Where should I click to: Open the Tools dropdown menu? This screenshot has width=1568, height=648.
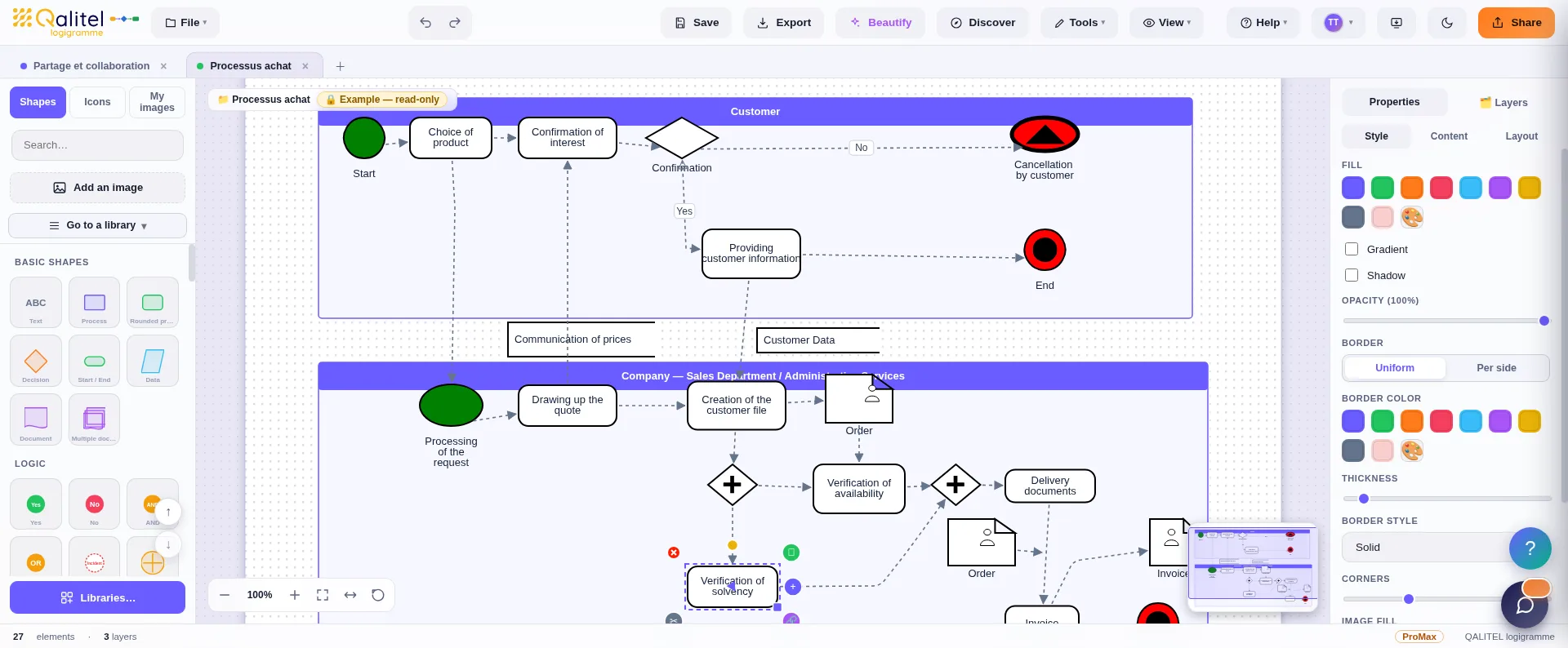1080,23
